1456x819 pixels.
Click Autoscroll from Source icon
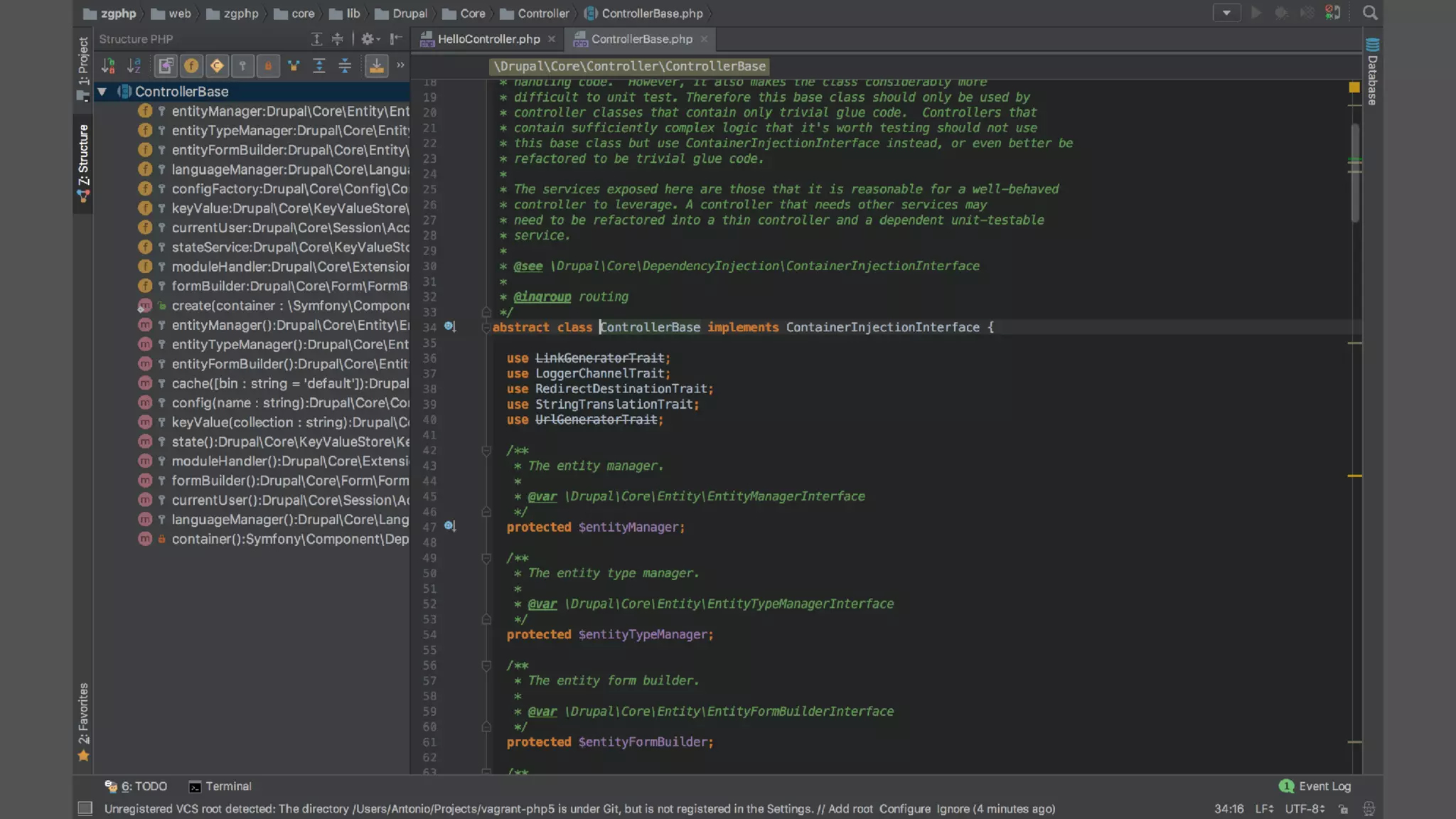coord(377,66)
